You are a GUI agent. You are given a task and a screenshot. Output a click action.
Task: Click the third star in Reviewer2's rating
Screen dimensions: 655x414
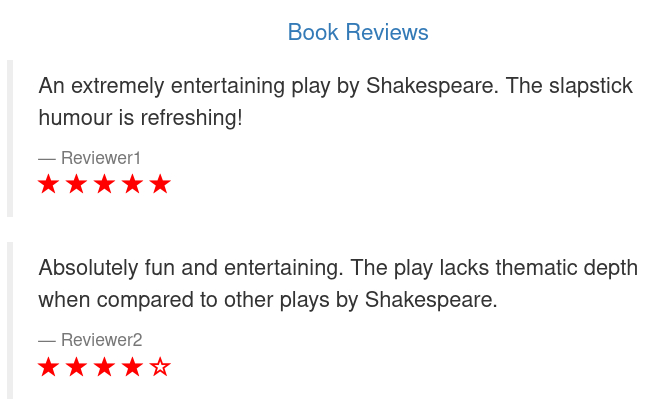(x=104, y=367)
